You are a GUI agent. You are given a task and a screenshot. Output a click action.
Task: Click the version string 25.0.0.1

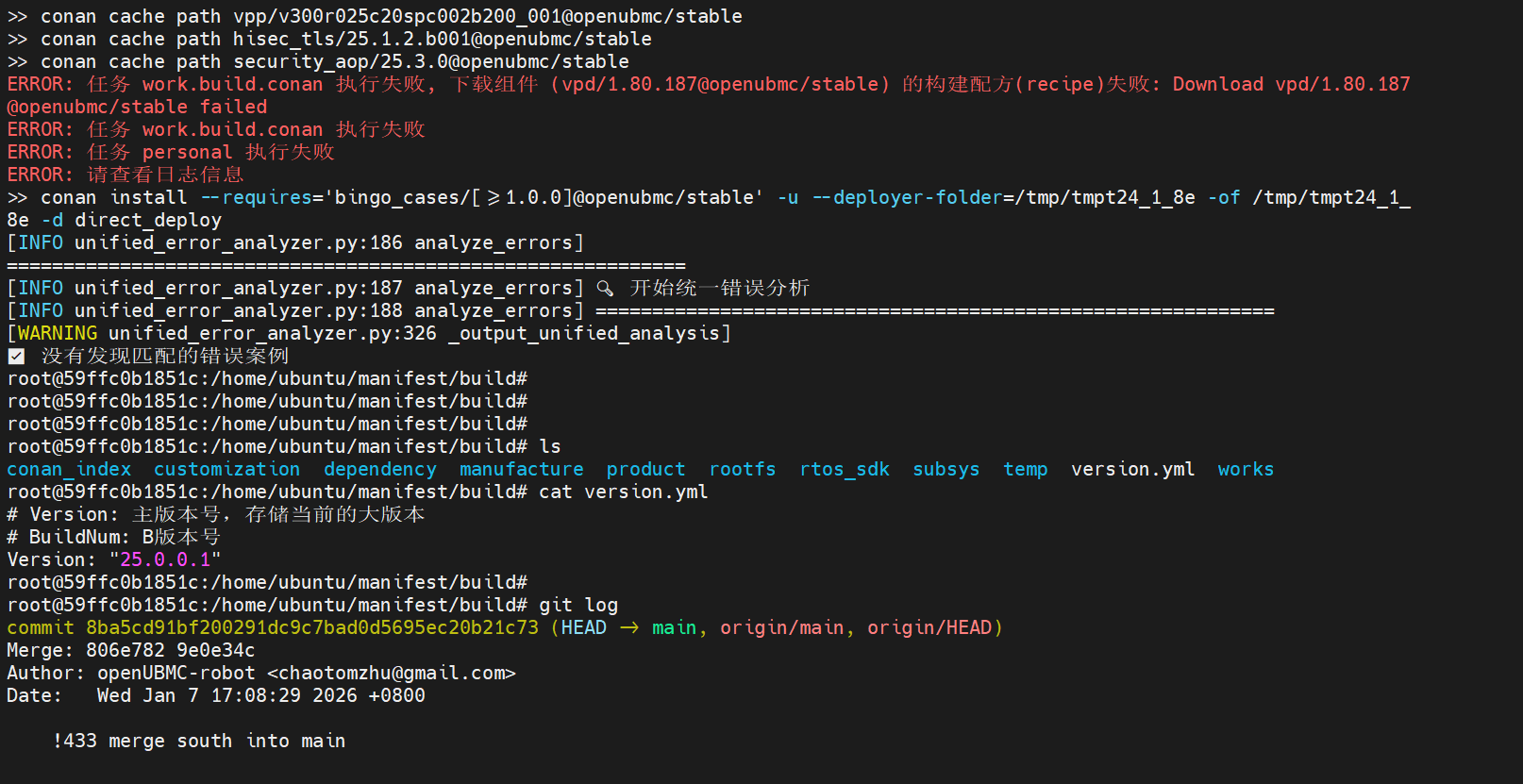[165, 559]
